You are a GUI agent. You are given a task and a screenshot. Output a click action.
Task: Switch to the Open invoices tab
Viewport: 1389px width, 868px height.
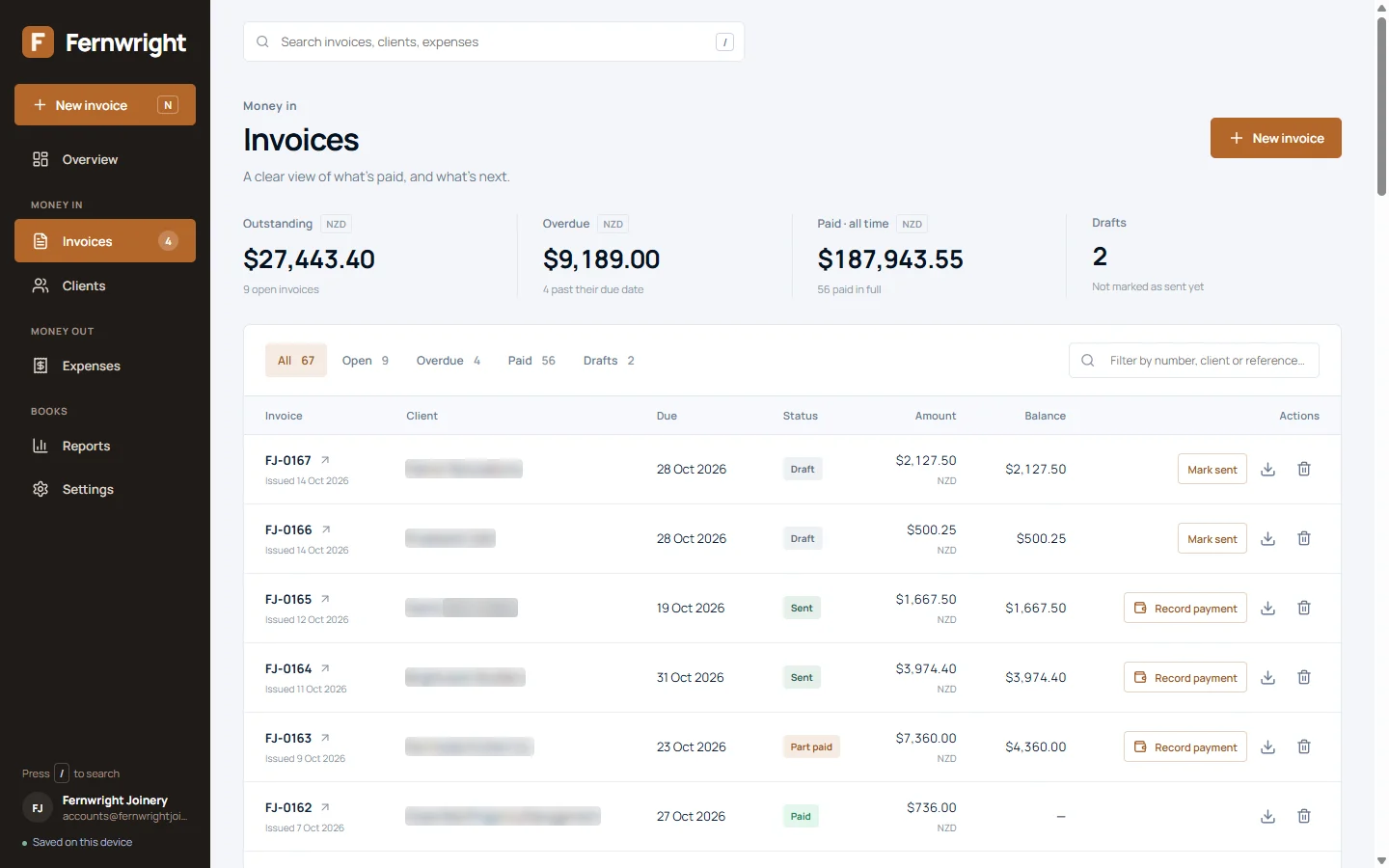(366, 360)
